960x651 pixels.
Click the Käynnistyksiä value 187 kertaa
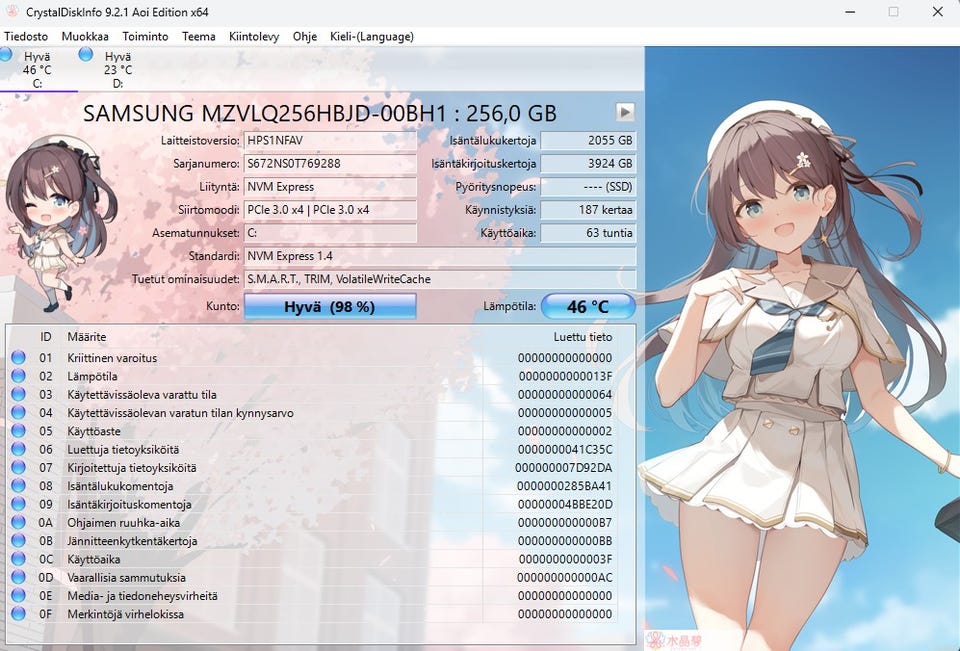point(588,209)
